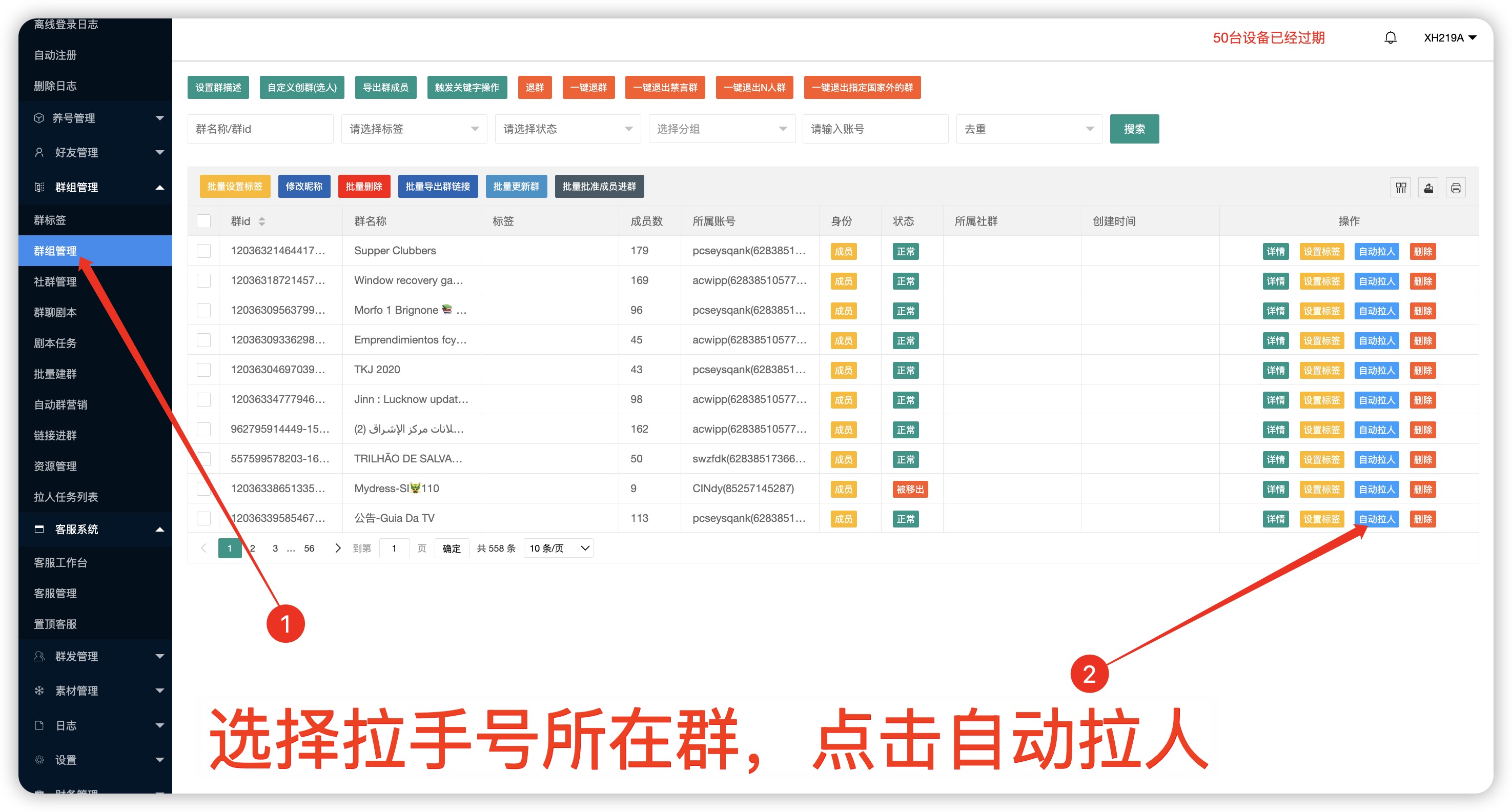
Task: Change the 10 条/页 page size dropdown
Action: pyautogui.click(x=558, y=548)
